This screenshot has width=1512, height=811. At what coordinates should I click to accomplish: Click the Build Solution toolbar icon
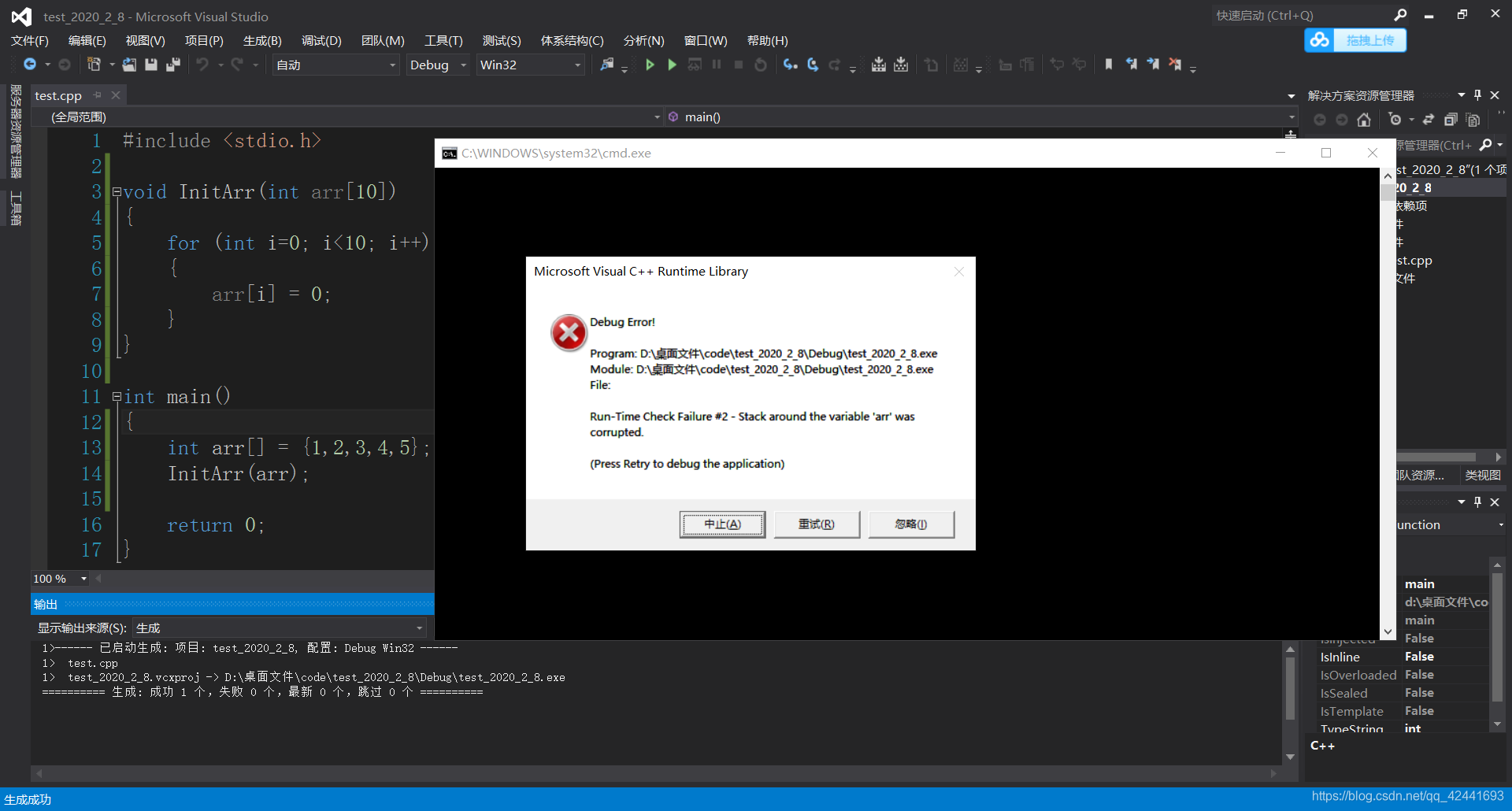coord(879,65)
